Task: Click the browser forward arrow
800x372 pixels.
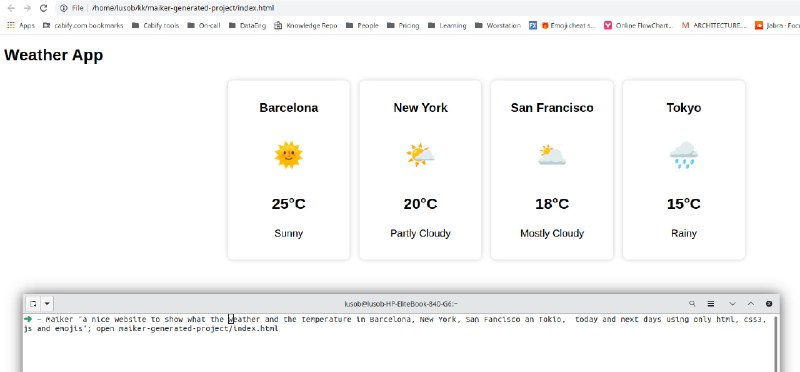Action: [x=27, y=8]
